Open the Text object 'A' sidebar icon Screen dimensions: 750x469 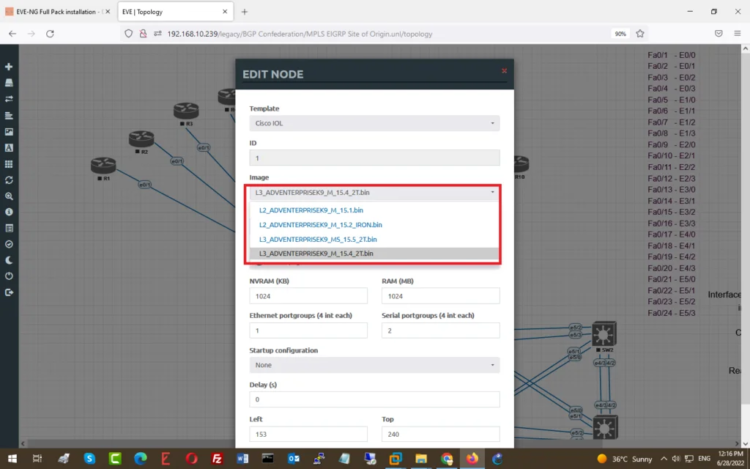click(9, 148)
